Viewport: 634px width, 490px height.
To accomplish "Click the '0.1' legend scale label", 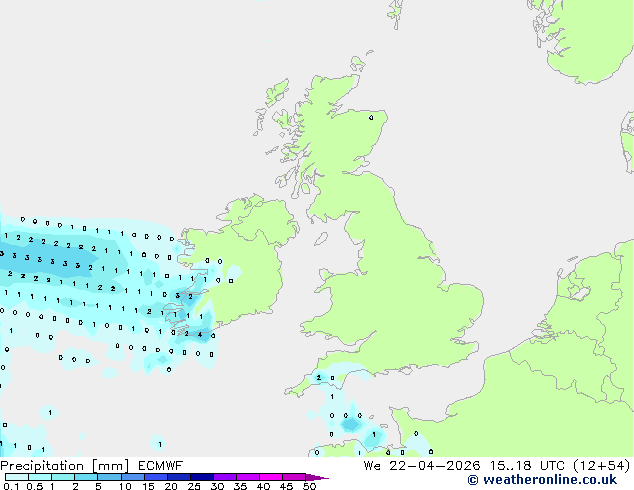I will 11,486.
